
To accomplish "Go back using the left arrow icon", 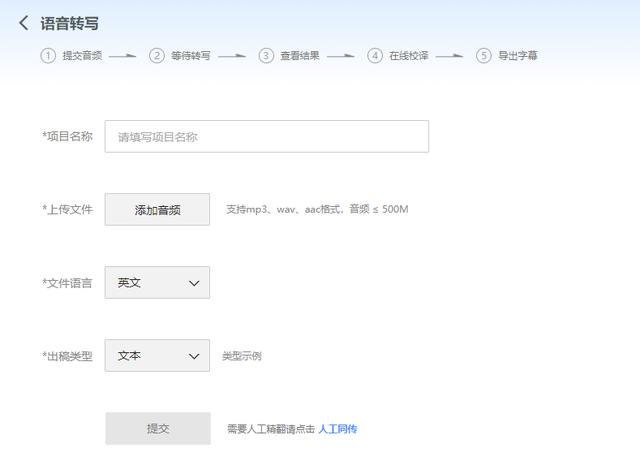I will 24,23.
